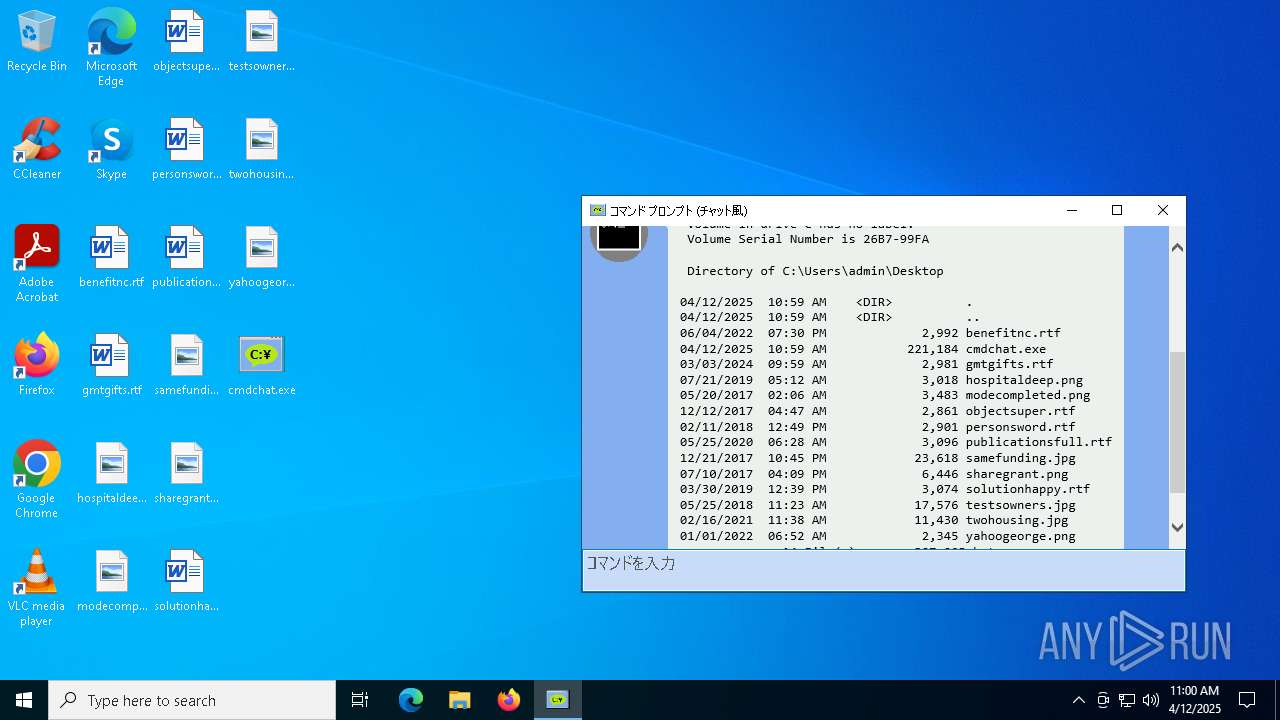Click sharegrant.png in directory listing

(1017, 474)
